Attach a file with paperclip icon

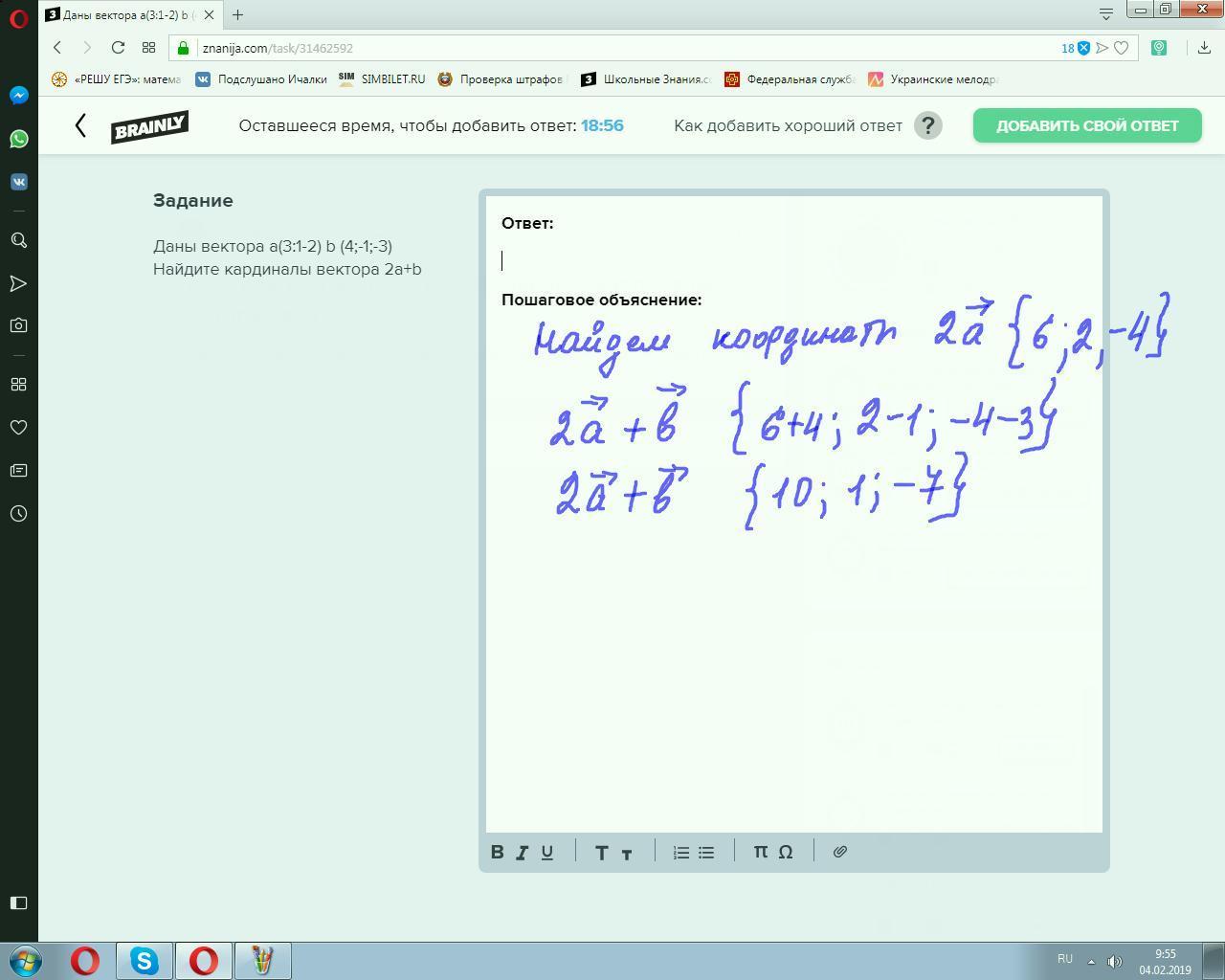pos(840,852)
